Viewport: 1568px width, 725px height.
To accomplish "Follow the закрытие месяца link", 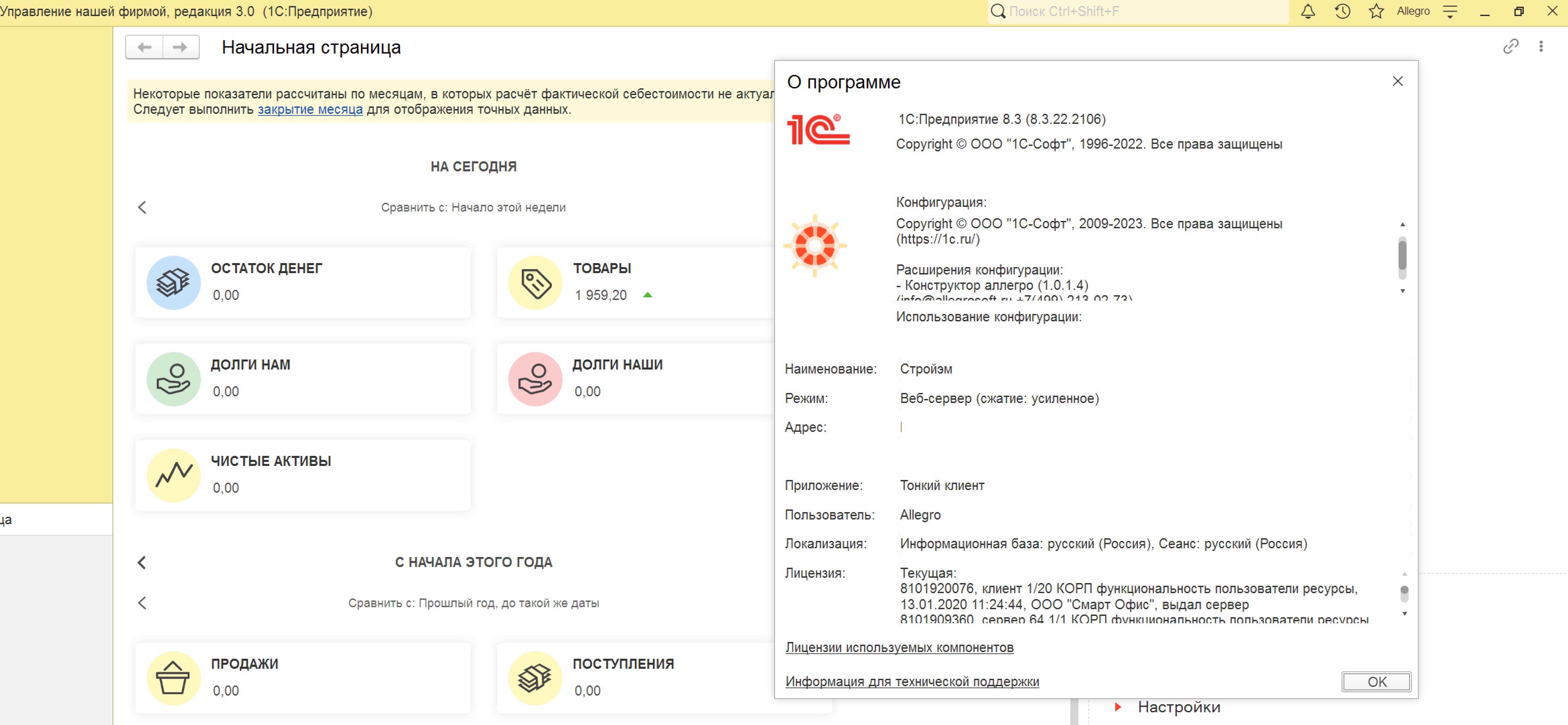I will [x=310, y=109].
